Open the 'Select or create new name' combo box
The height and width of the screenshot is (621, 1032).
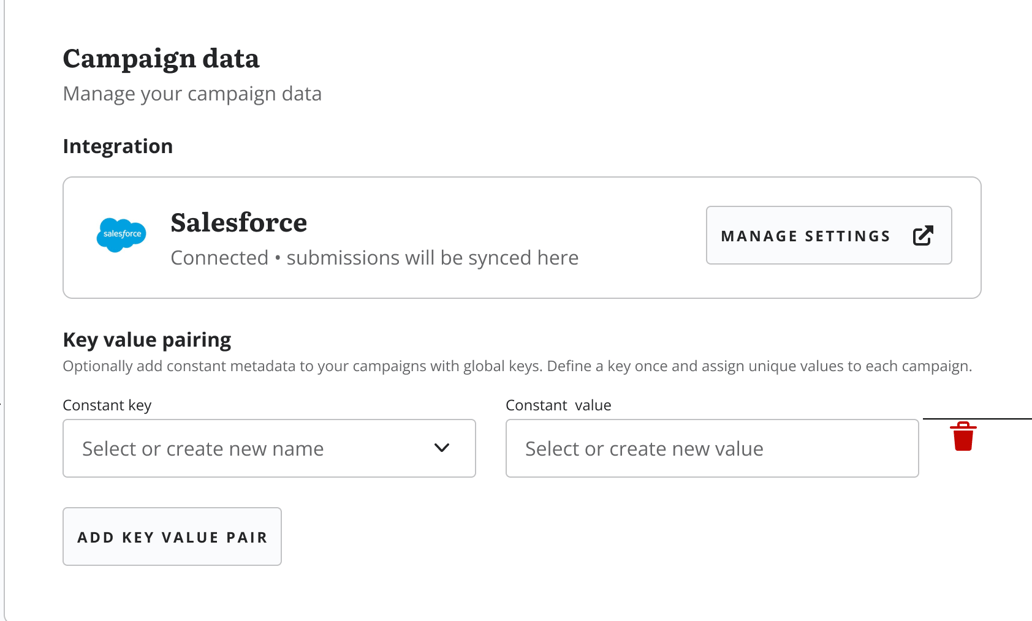tap(269, 448)
